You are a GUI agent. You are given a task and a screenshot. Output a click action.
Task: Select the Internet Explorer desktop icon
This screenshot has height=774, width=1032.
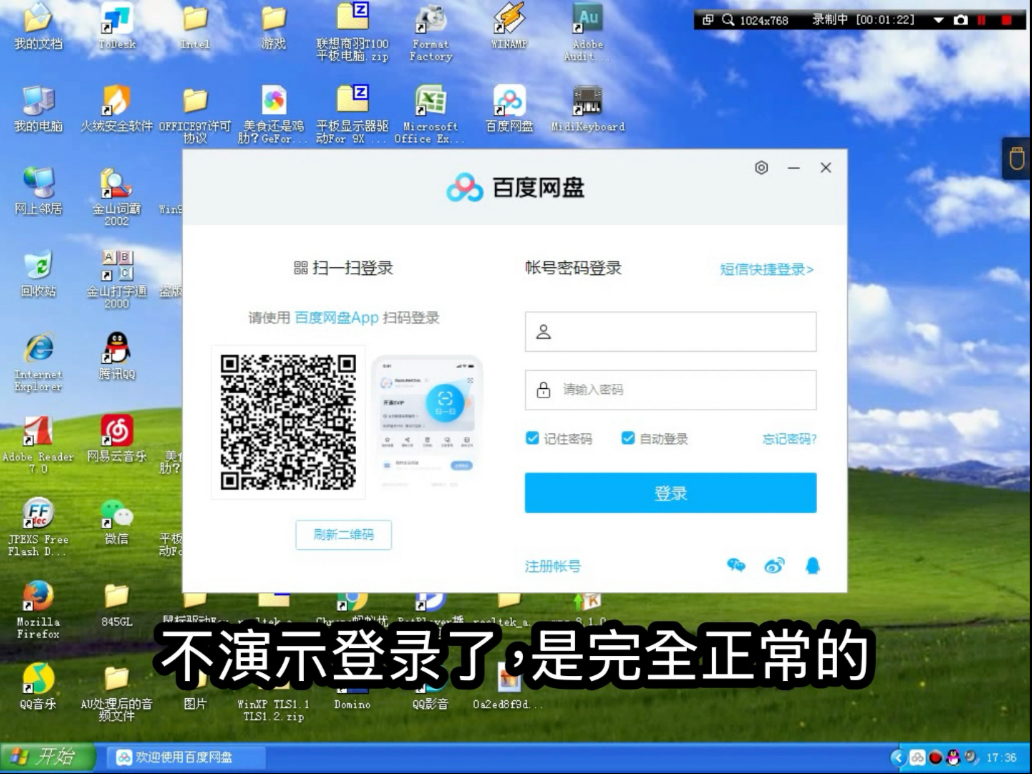(38, 363)
